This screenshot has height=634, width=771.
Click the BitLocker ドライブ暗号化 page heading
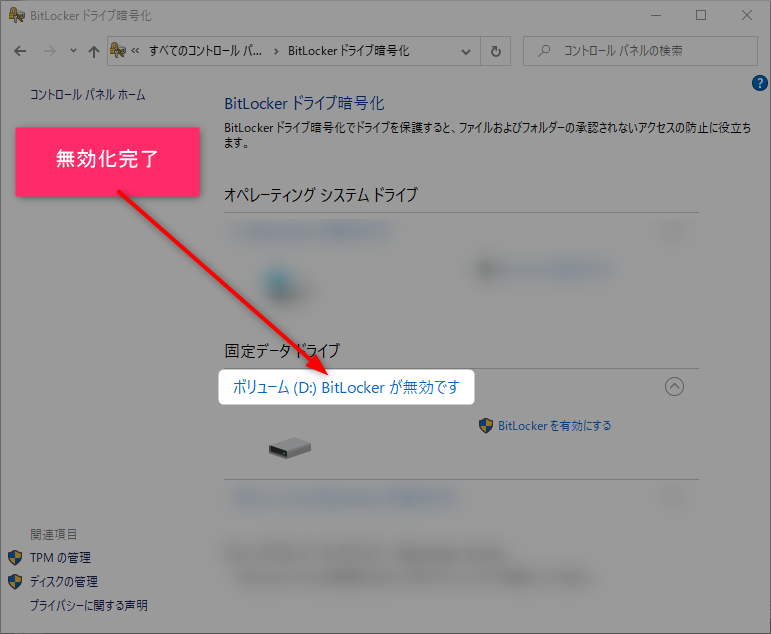point(304,103)
